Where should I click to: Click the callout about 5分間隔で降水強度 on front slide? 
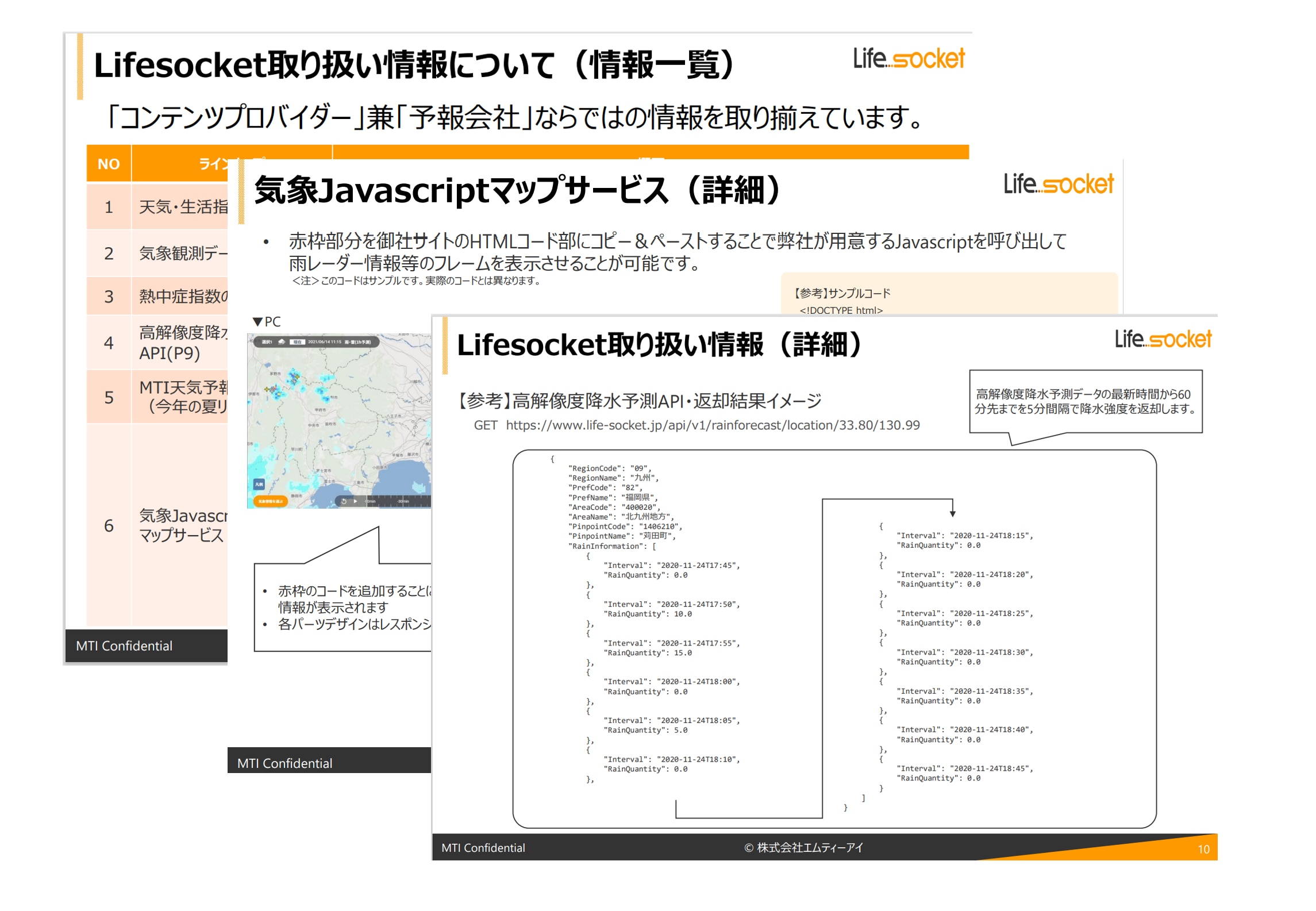coord(1086,402)
